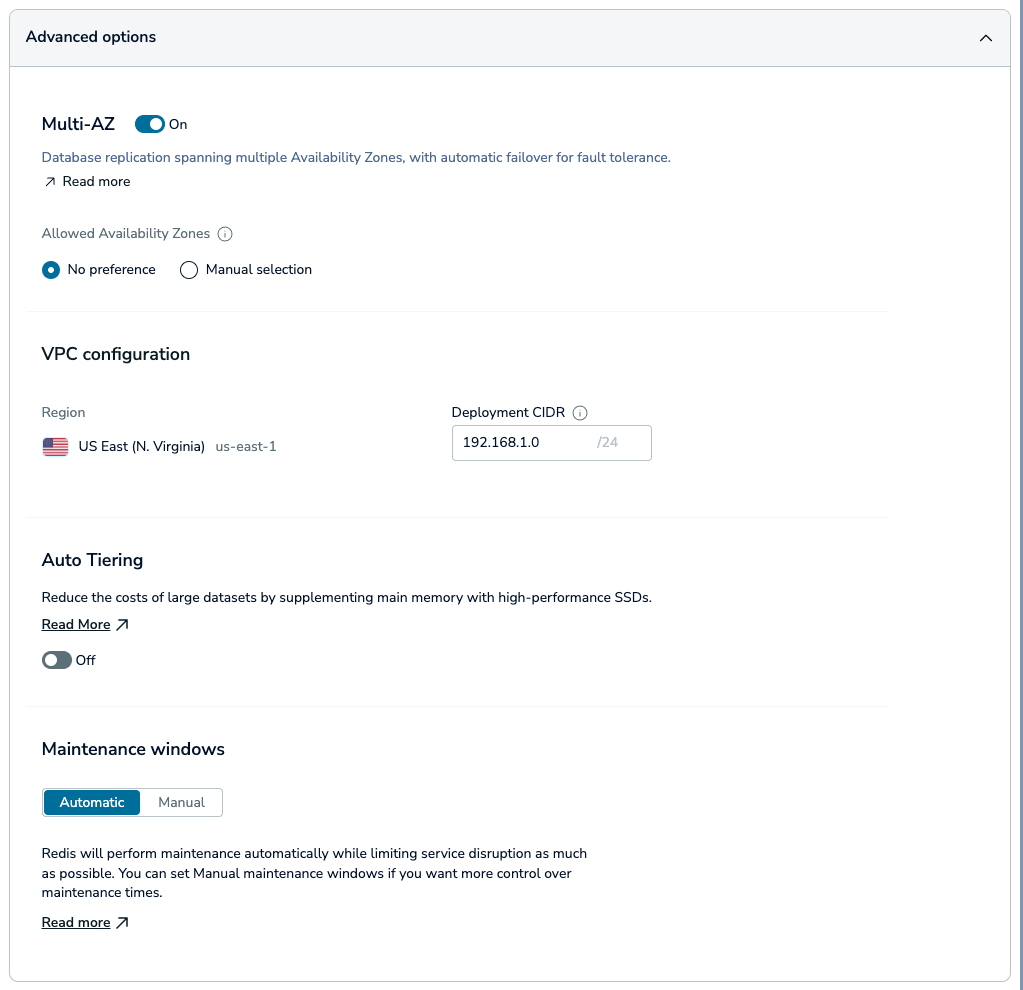
Task: Open the Multi-AZ Read more link
Action: pos(96,181)
